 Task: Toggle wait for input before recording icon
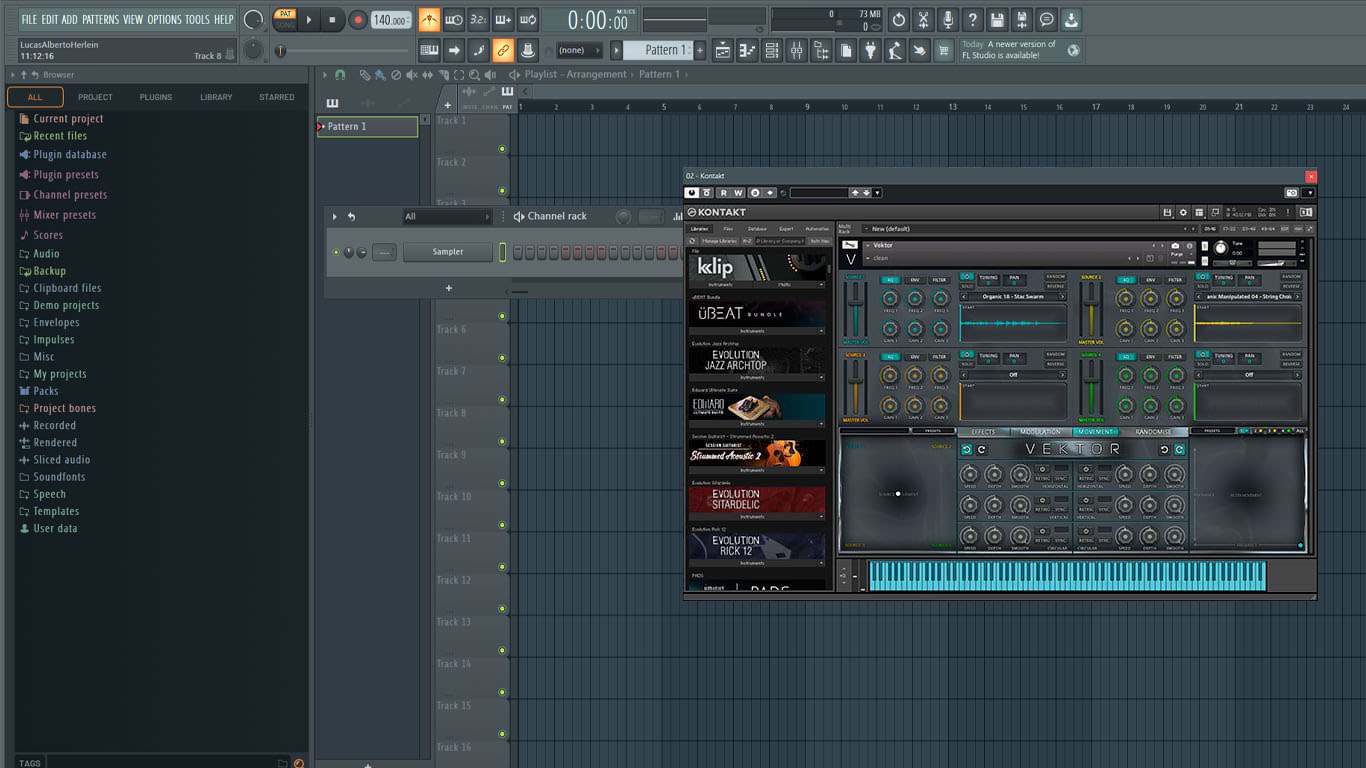454,19
